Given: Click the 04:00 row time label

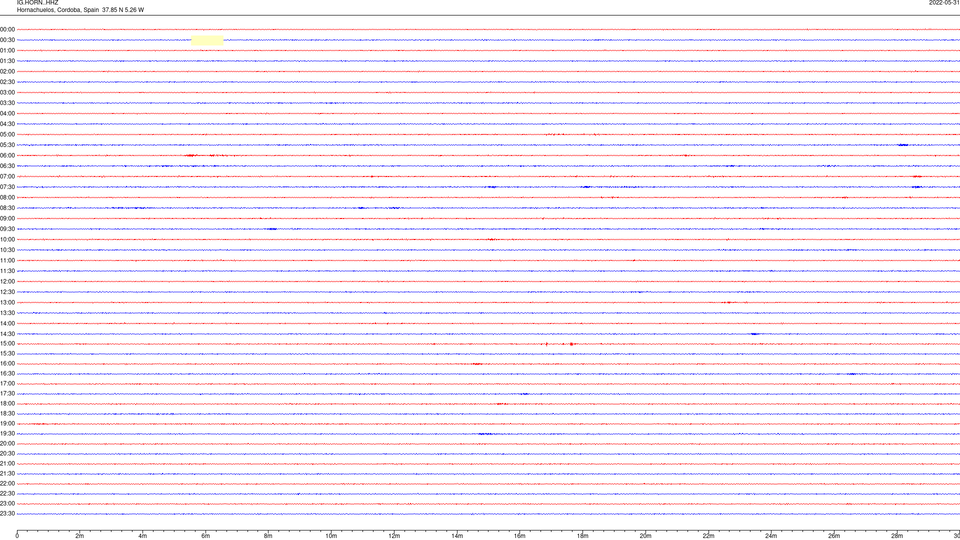Looking at the screenshot, I should 7,114.
